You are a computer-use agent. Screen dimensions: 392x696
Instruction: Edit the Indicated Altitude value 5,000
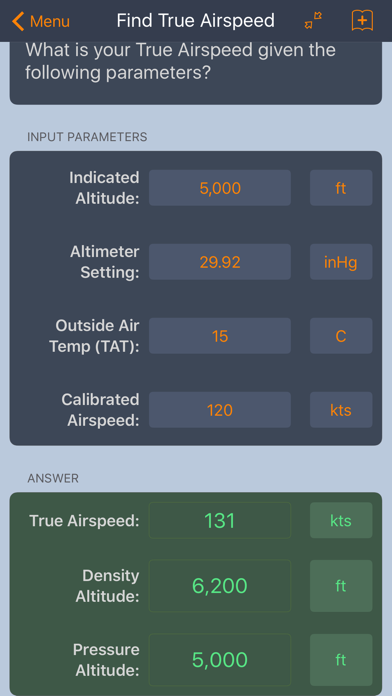click(220, 188)
